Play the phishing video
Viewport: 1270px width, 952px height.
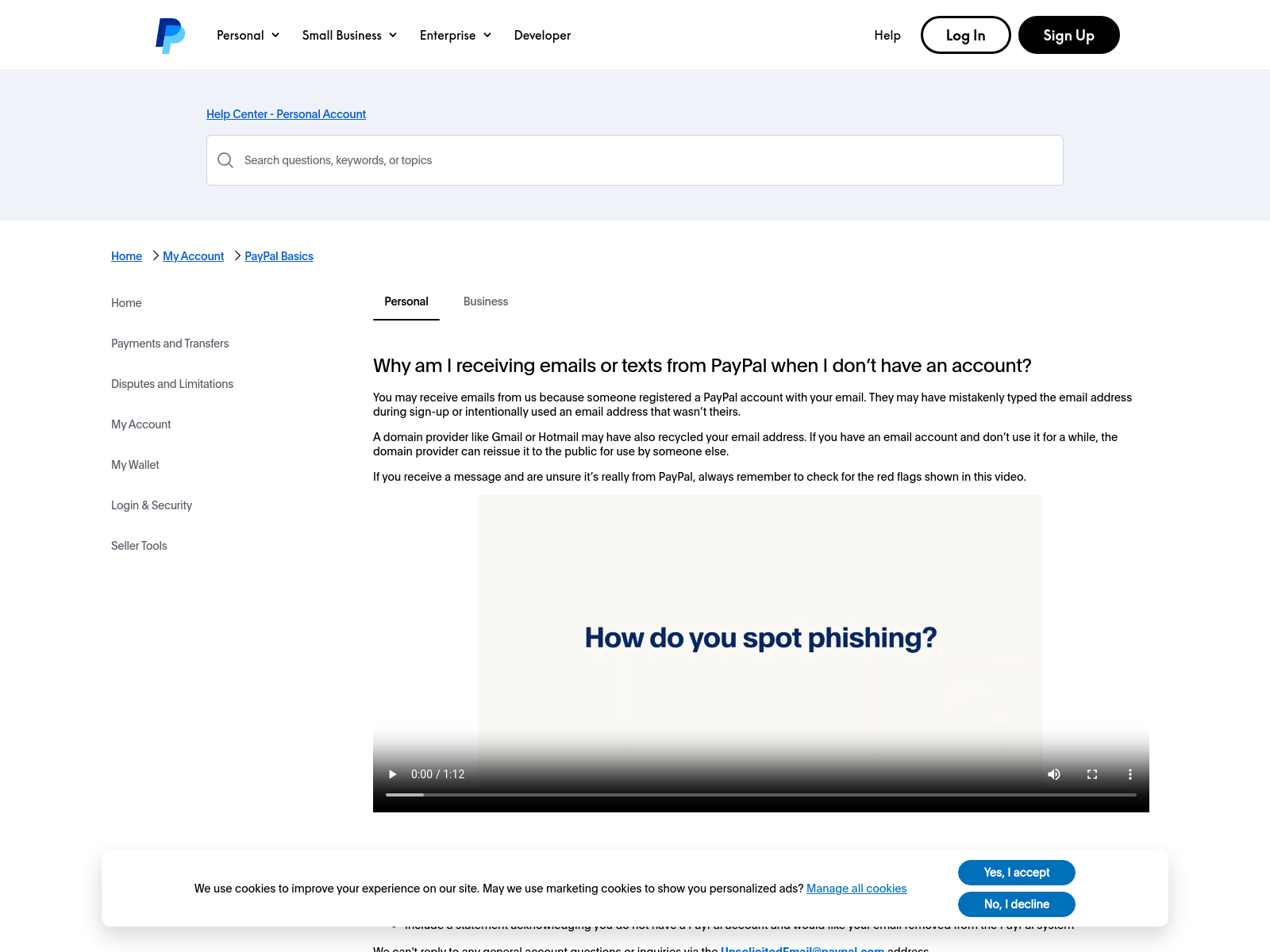[392, 774]
